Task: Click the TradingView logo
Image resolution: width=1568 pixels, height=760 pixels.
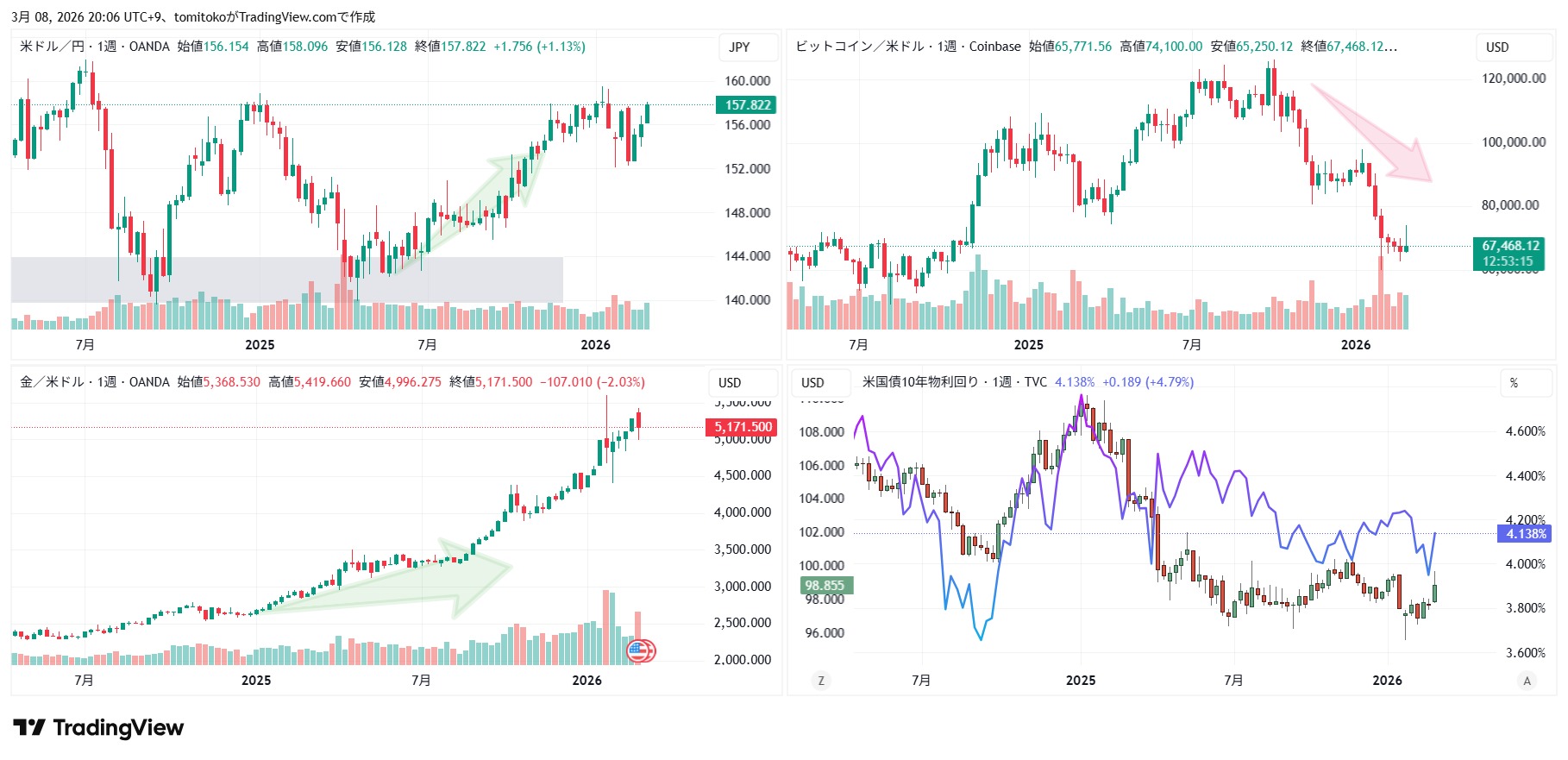Action: 98,728
